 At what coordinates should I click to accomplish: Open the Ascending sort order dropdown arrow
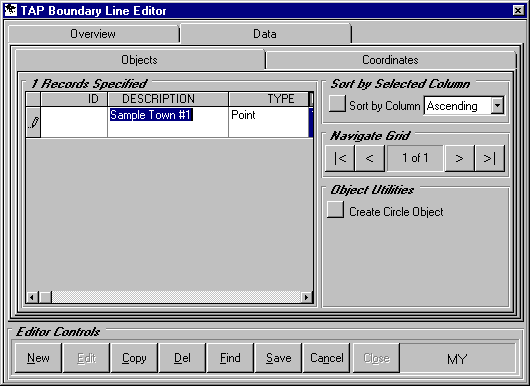coord(497,105)
